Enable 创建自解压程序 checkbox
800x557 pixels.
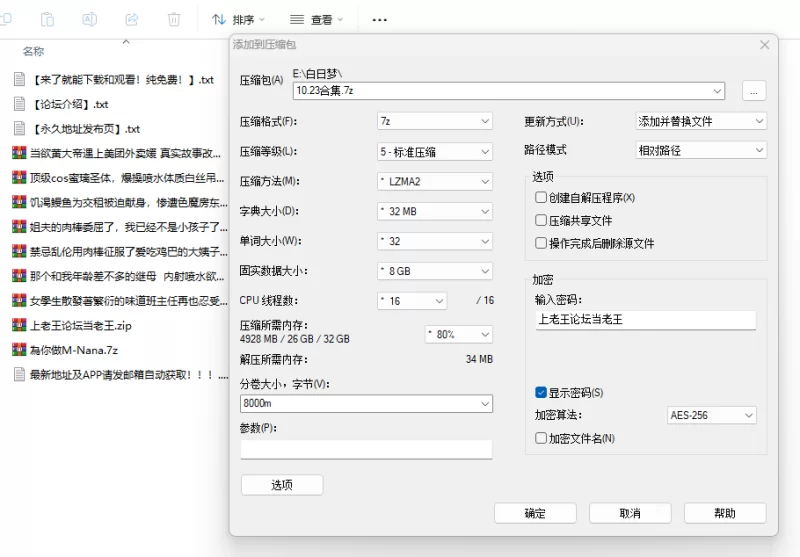pyautogui.click(x=541, y=198)
